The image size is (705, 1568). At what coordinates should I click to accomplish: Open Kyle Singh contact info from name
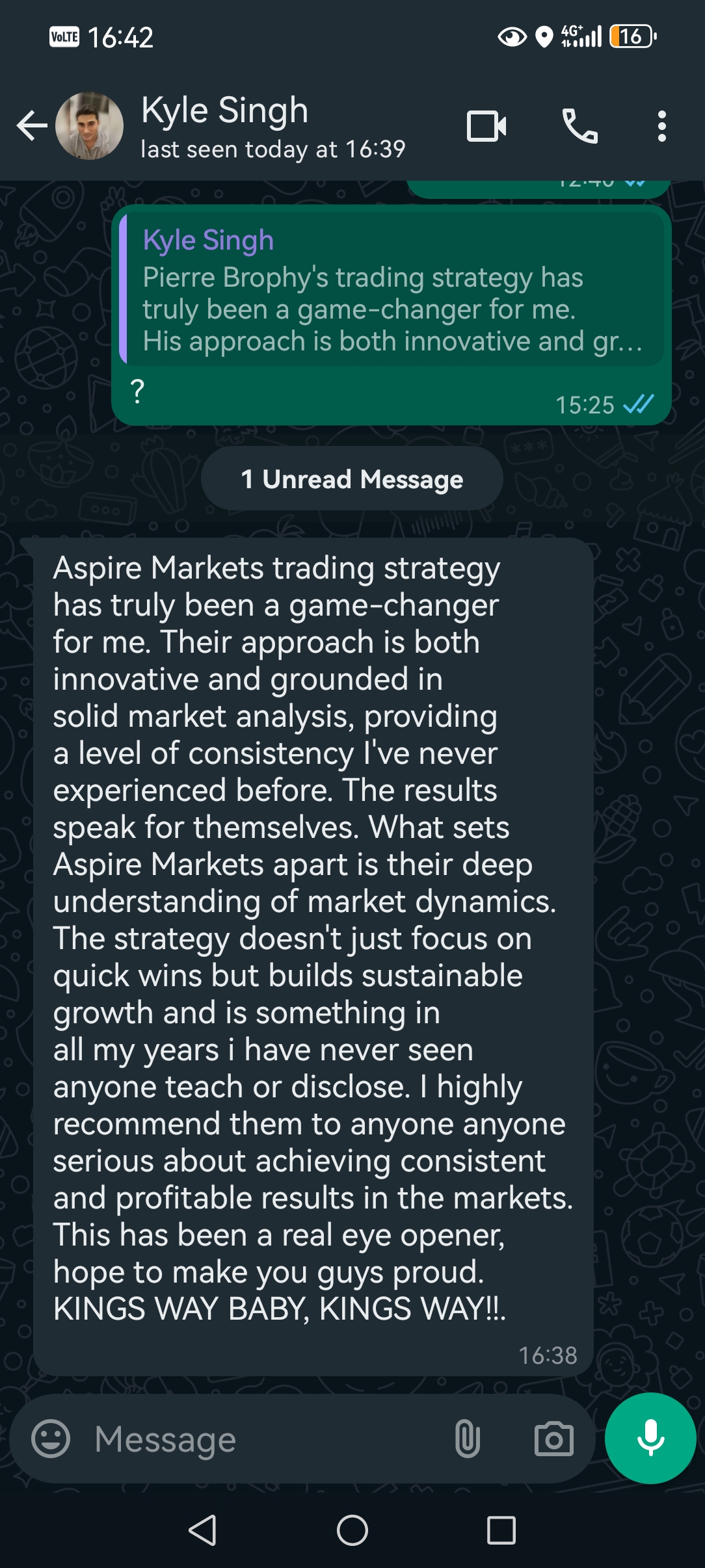click(x=224, y=110)
